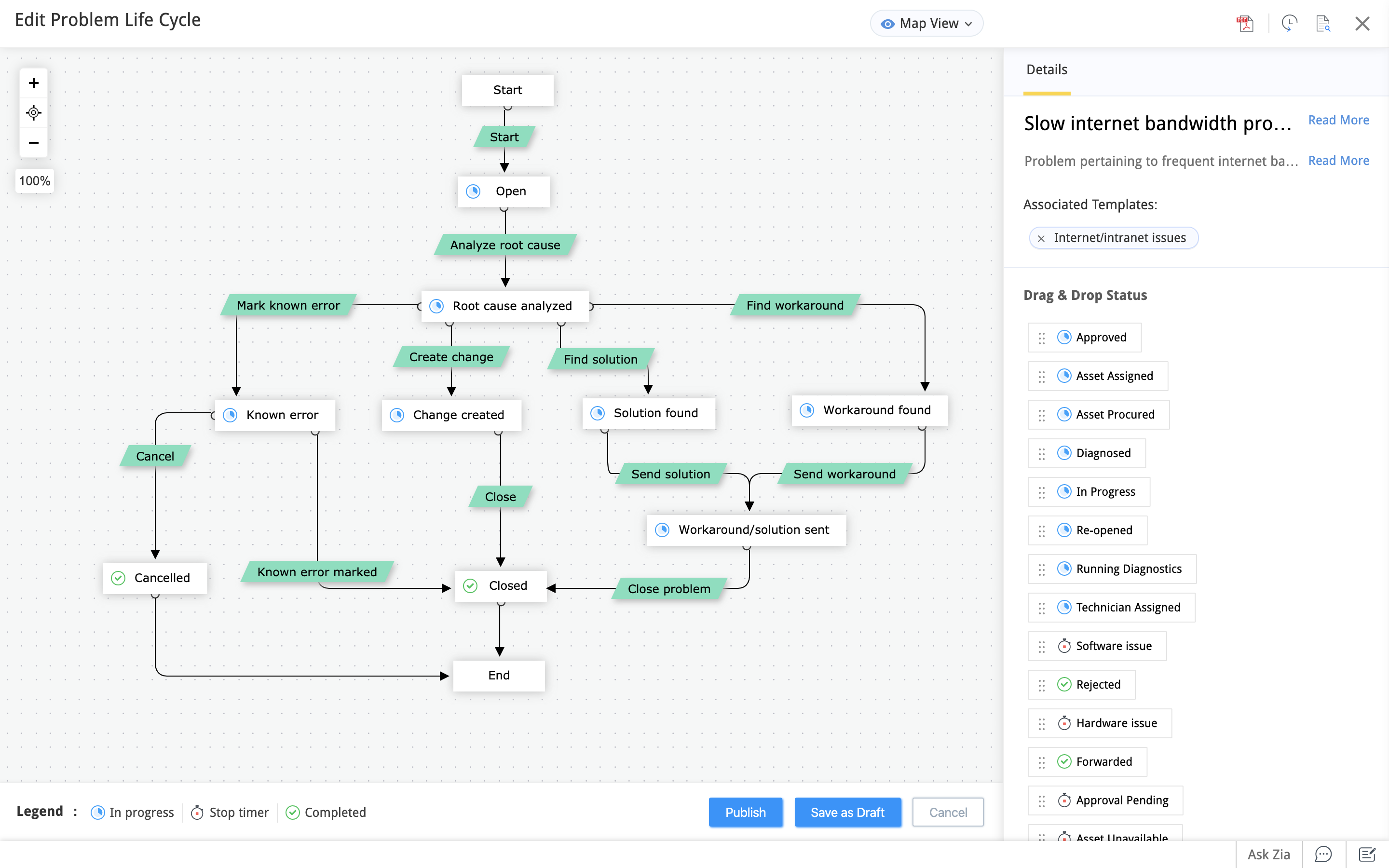Zoom in with the plus button
This screenshot has height=868, width=1389.
pos(34,83)
